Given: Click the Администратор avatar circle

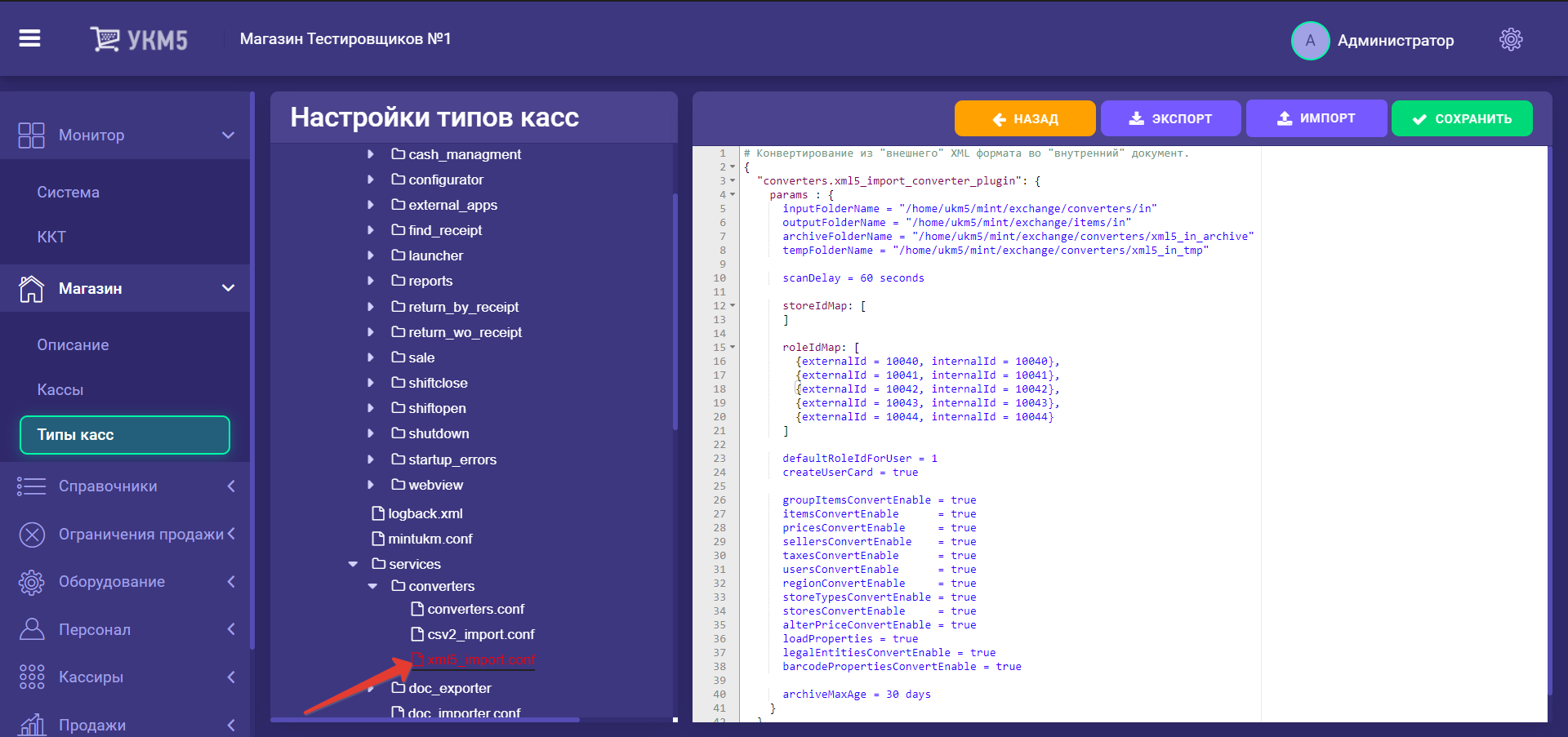Looking at the screenshot, I should pos(1310,41).
